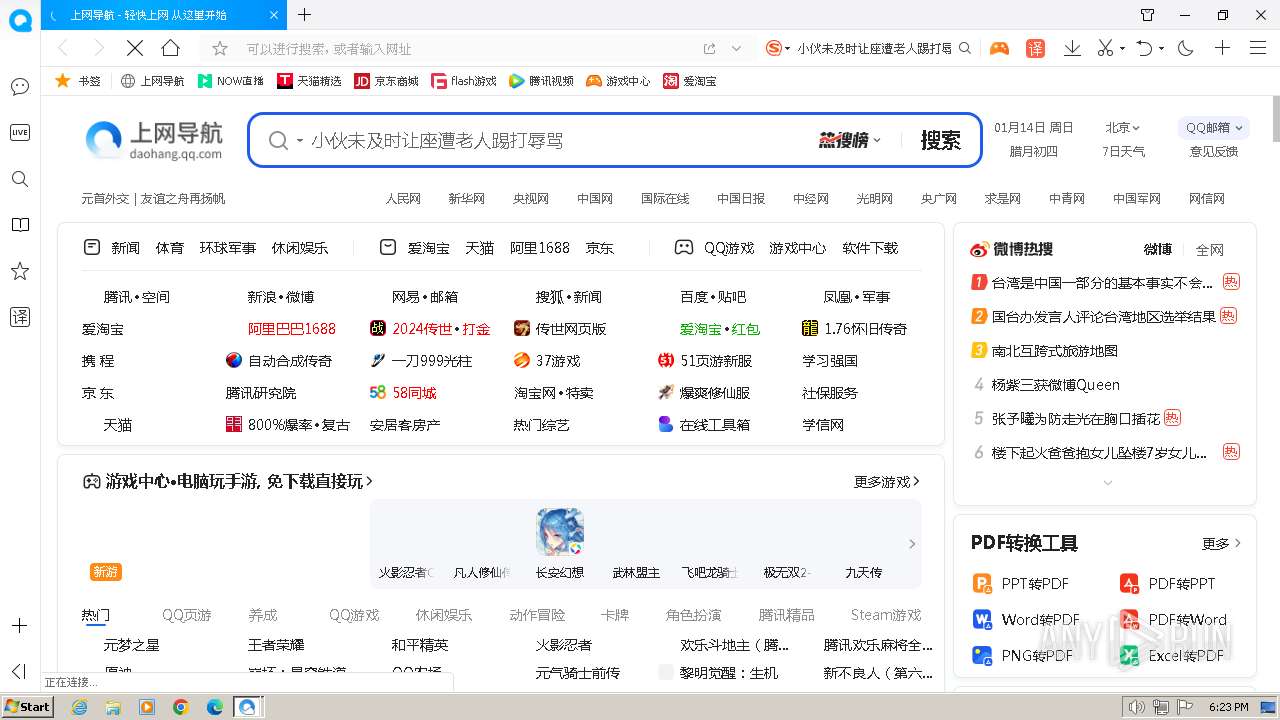
Task: Open the toolbar plus add-ons icon
Action: 1222,48
